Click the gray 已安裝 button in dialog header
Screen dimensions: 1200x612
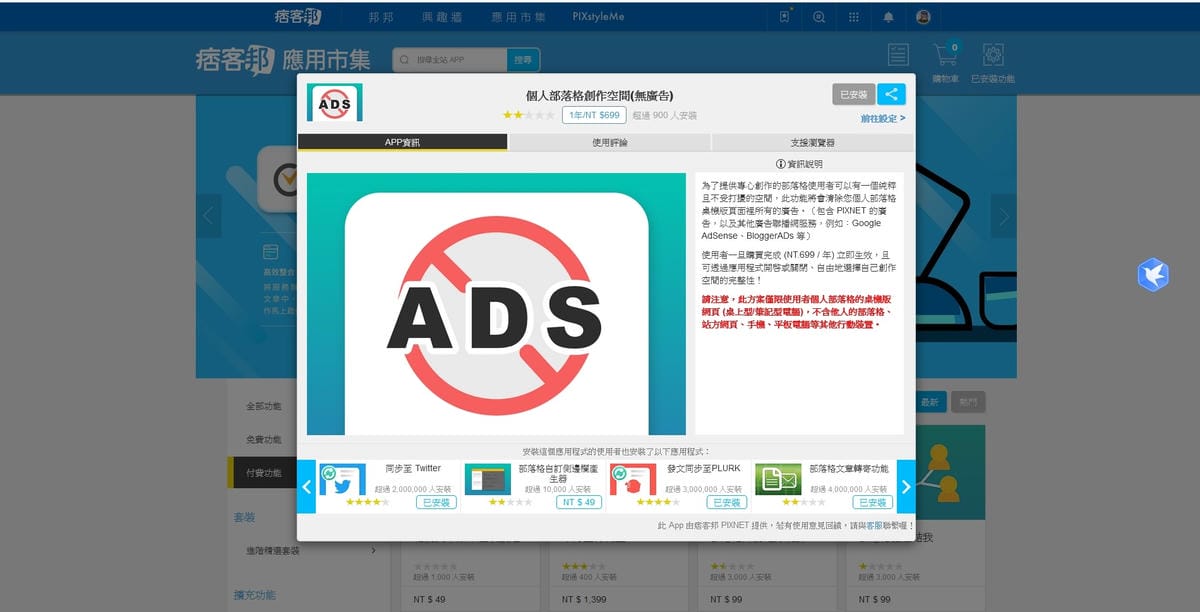pos(854,94)
